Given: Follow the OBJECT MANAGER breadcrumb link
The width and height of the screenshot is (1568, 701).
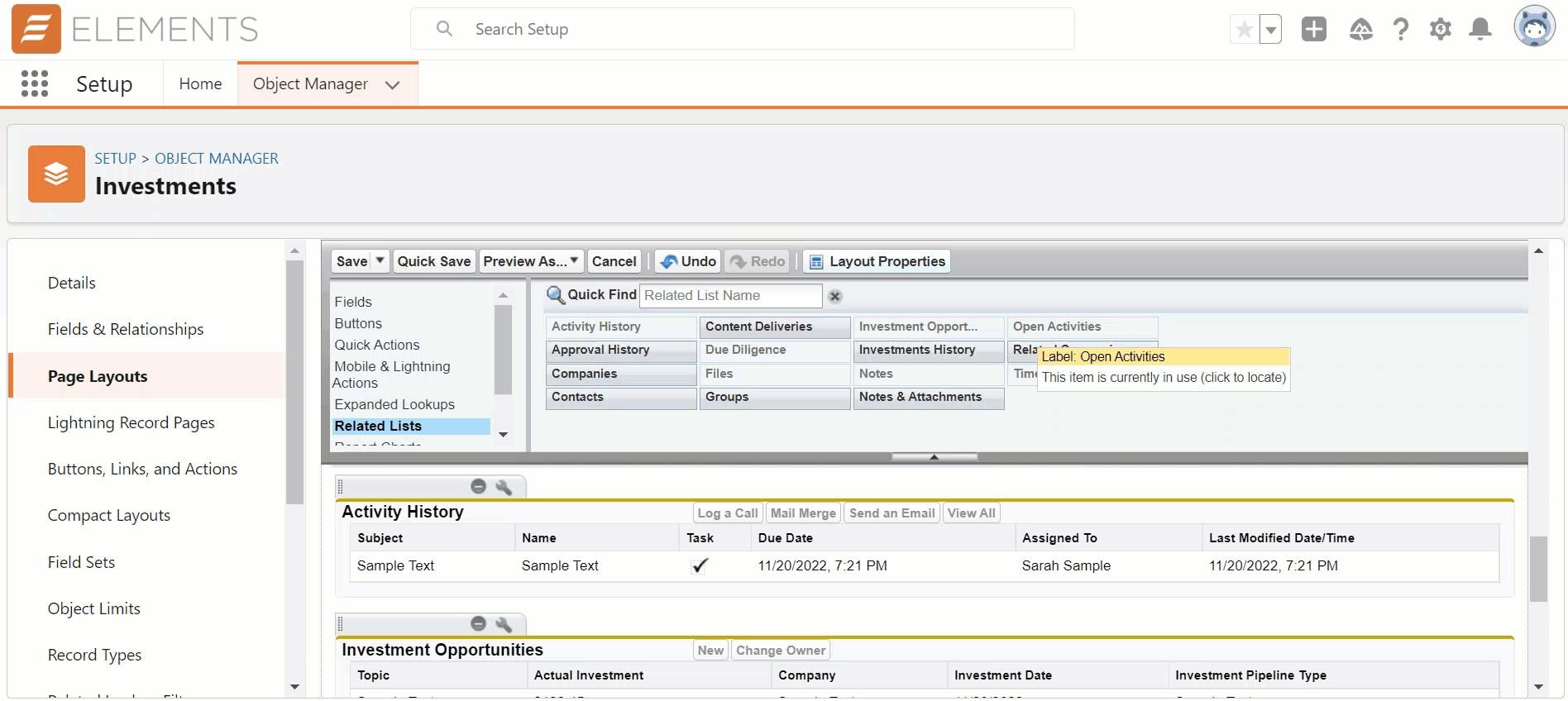Looking at the screenshot, I should coord(216,158).
